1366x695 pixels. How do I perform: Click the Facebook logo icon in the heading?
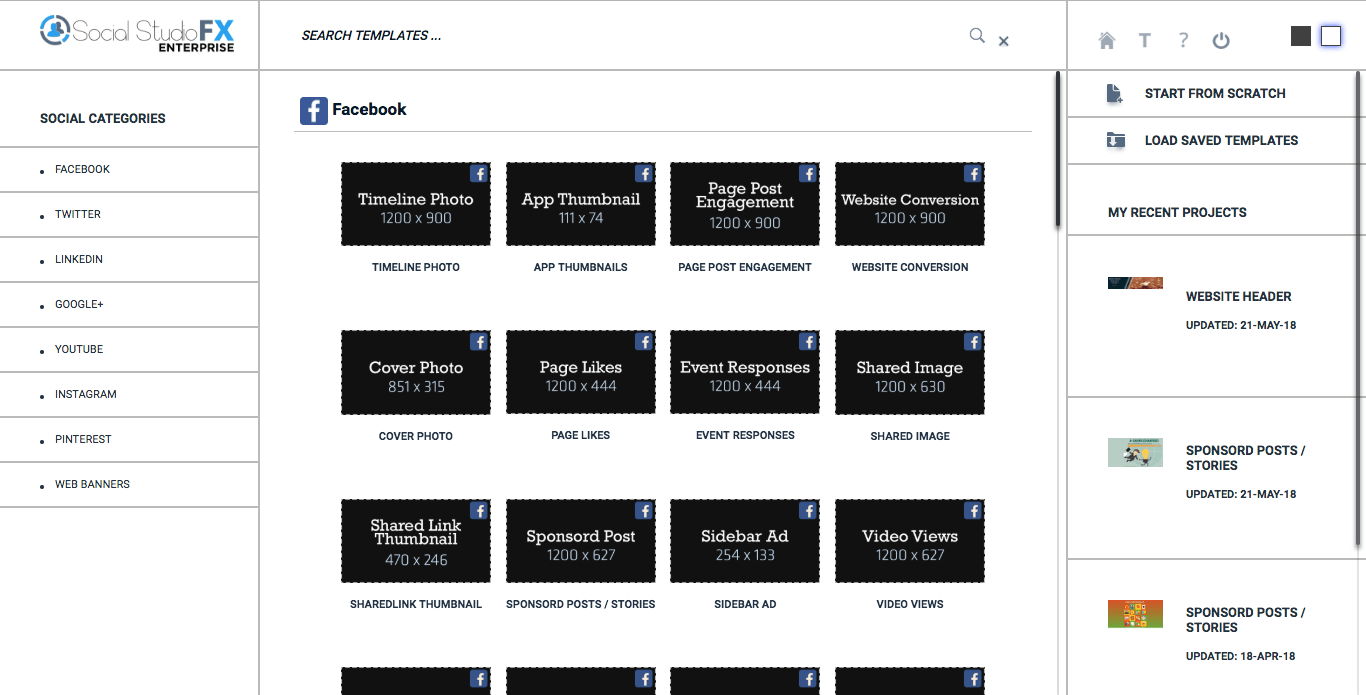(314, 110)
